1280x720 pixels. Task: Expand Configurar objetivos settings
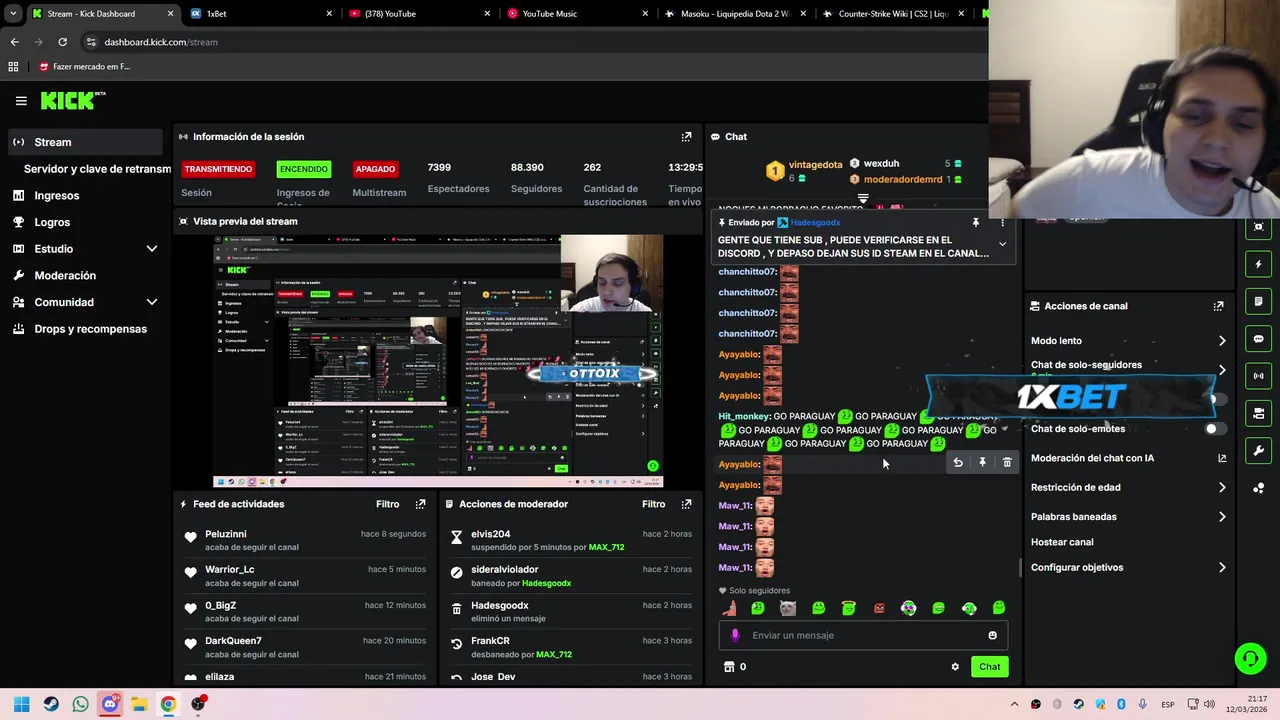1222,568
